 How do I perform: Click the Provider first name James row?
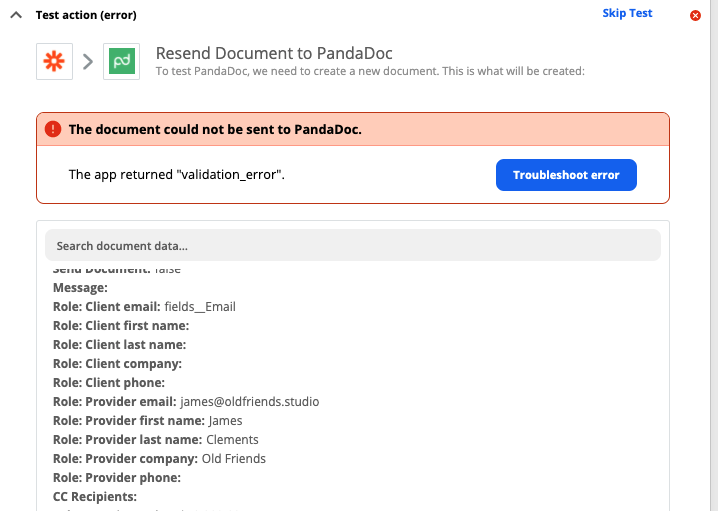147,421
